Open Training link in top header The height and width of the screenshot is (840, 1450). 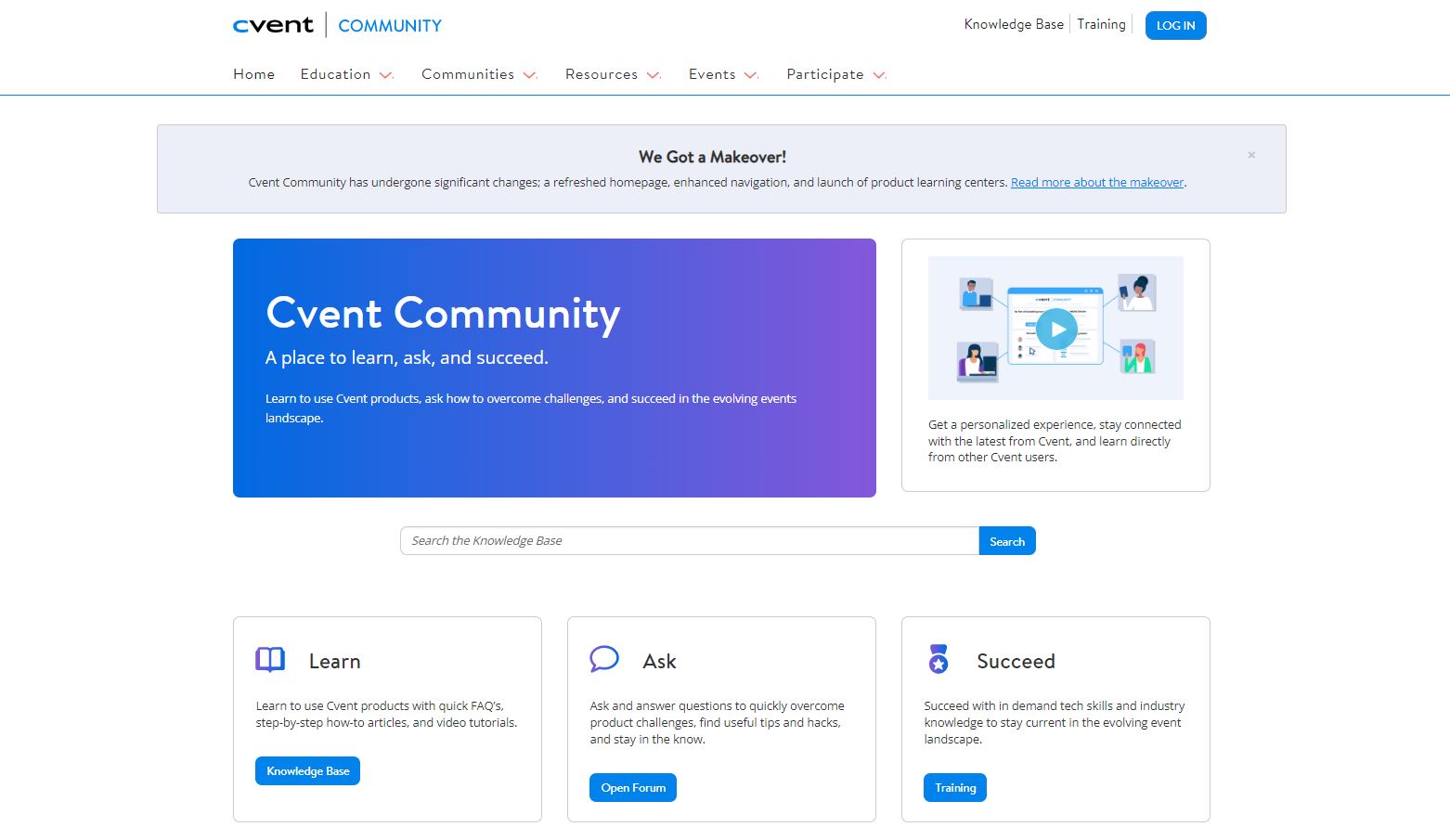pos(1101,24)
